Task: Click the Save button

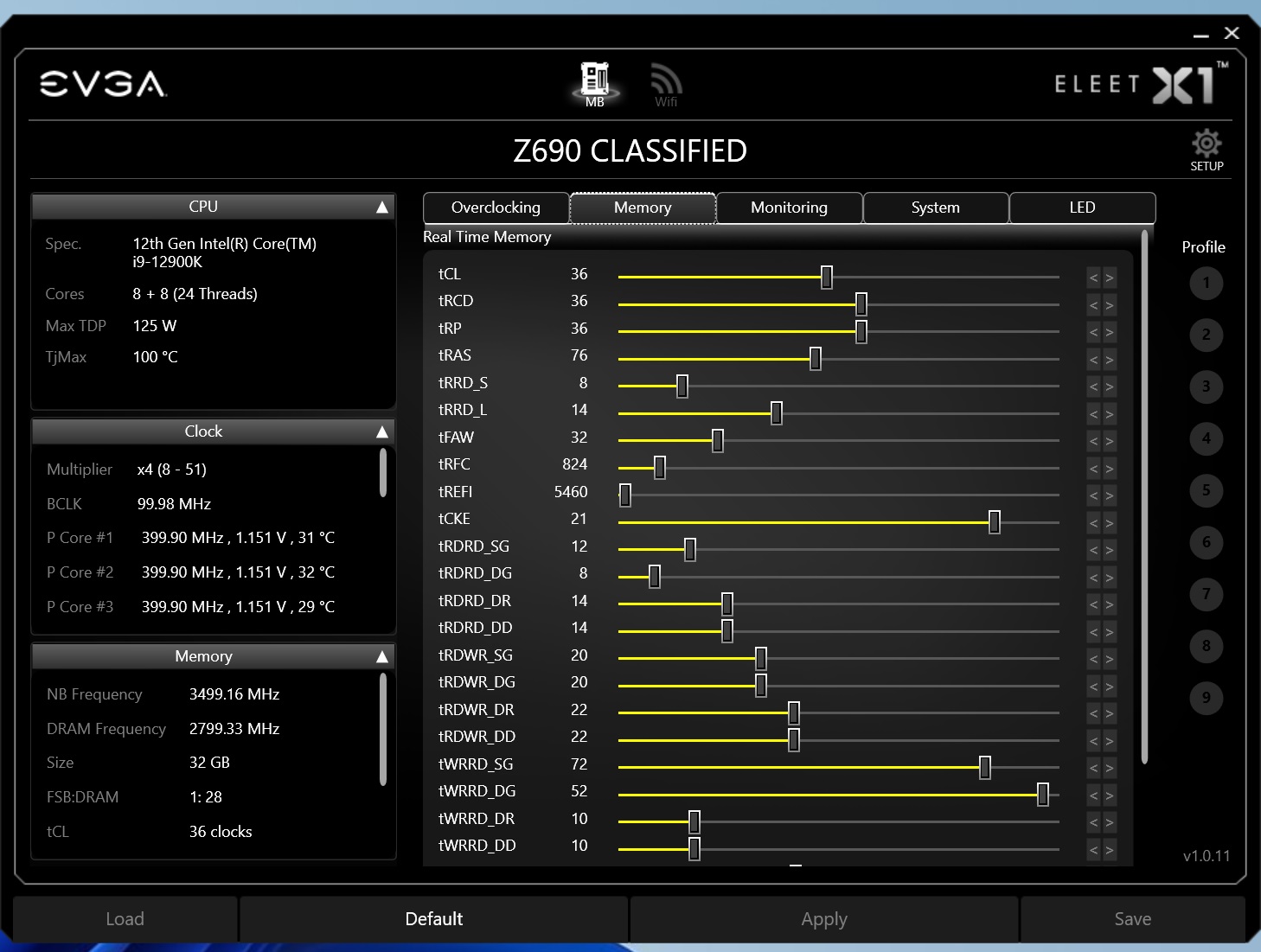Action: pos(1133,919)
